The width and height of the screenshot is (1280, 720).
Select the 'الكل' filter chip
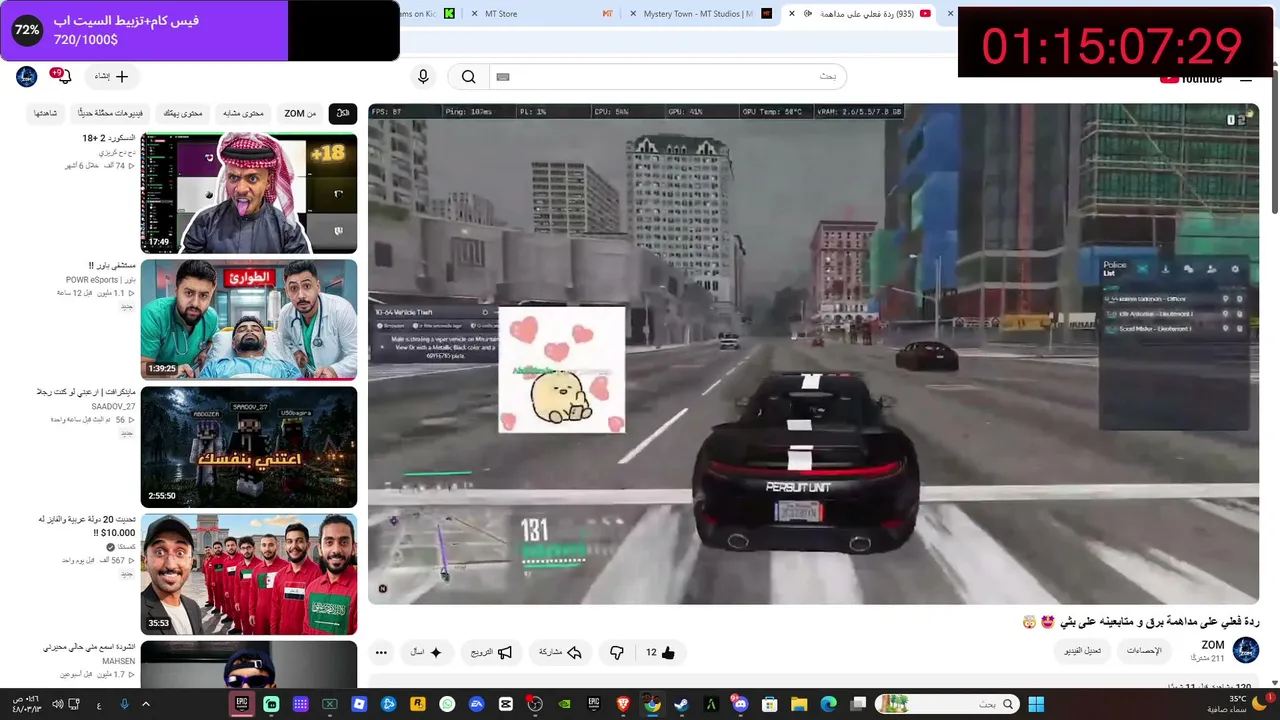[343, 113]
